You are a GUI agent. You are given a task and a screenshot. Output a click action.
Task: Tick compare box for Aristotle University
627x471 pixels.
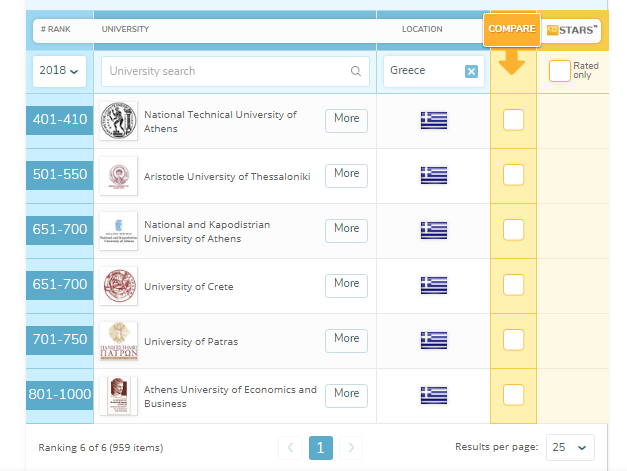[513, 175]
